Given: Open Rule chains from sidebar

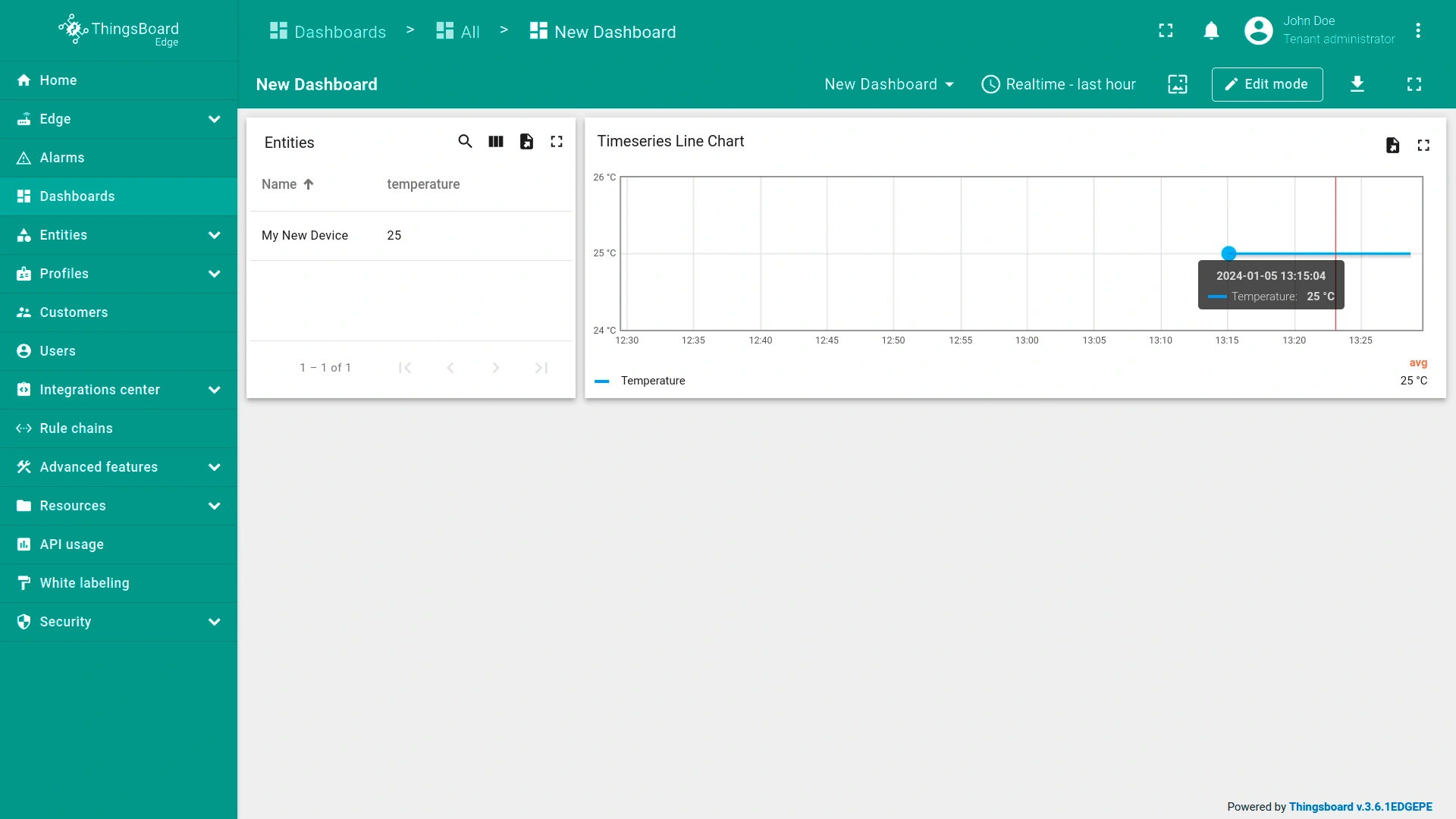Looking at the screenshot, I should pos(76,428).
